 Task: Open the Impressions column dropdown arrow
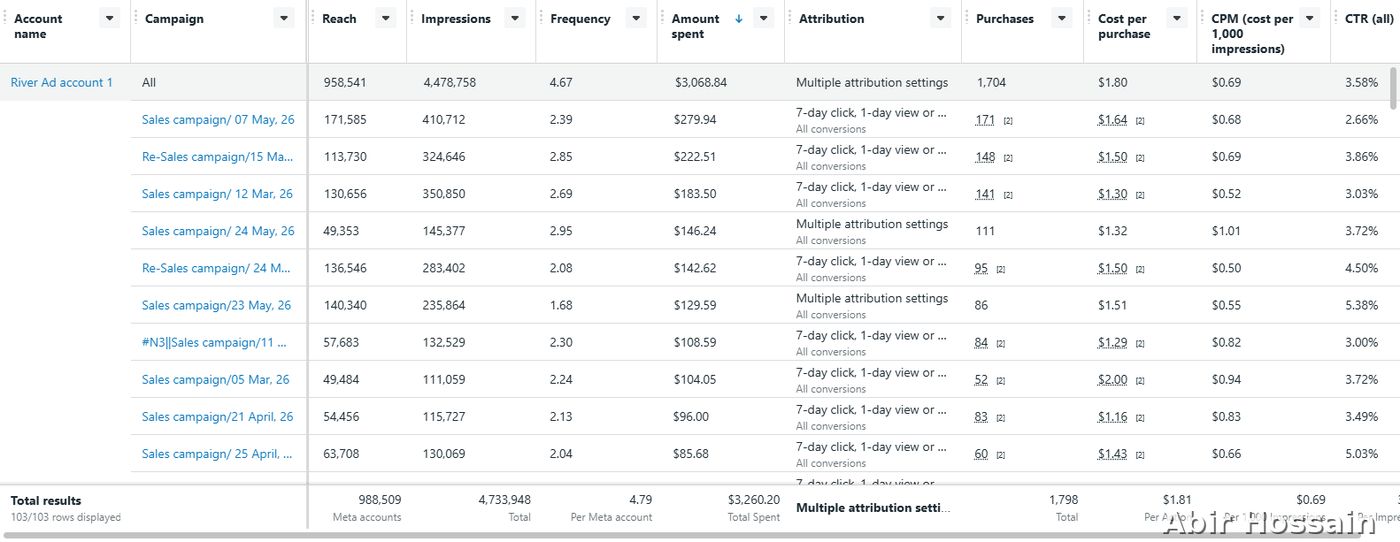(x=514, y=18)
